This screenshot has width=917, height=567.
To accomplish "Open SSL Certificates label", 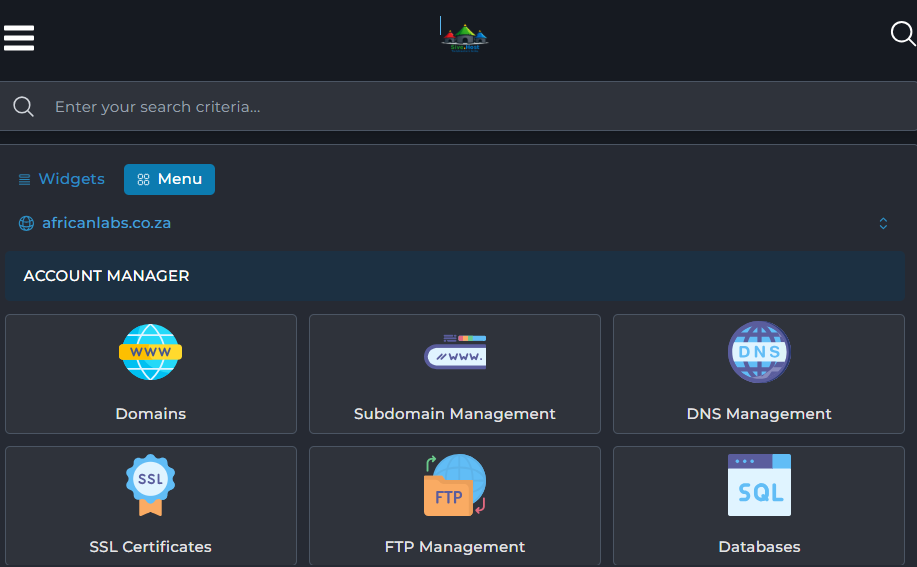I will pyautogui.click(x=150, y=547).
